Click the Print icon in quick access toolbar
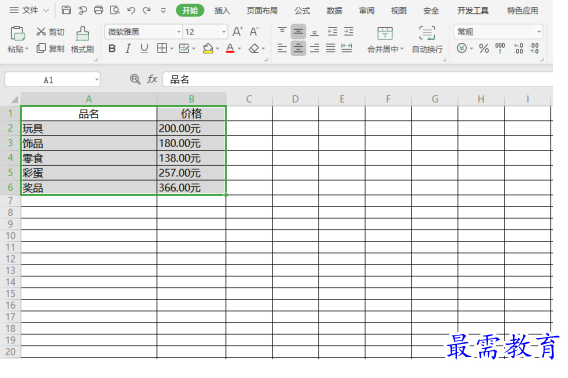568x378 pixels. (99, 10)
